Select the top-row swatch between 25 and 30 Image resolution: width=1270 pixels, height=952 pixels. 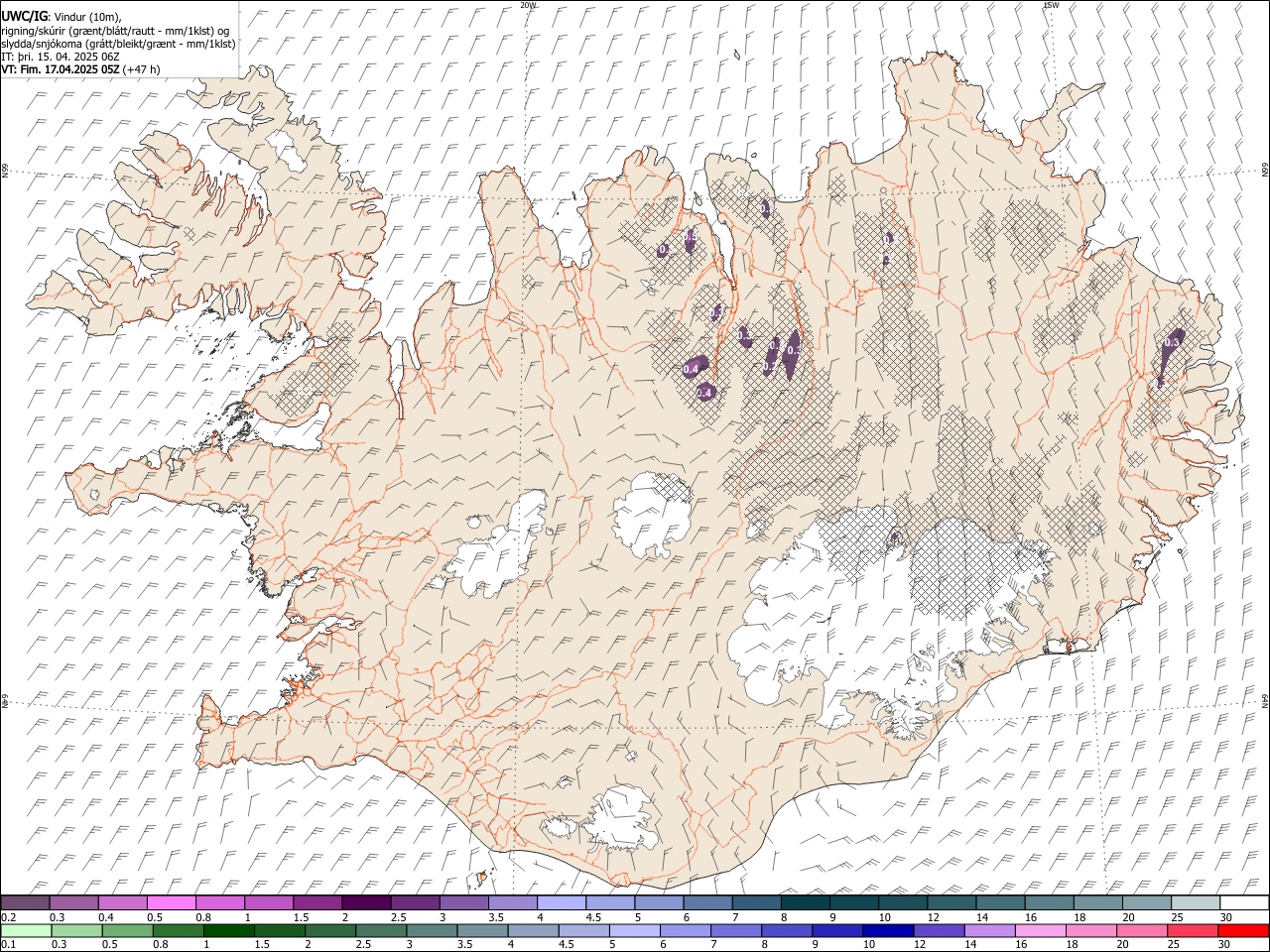(1196, 902)
